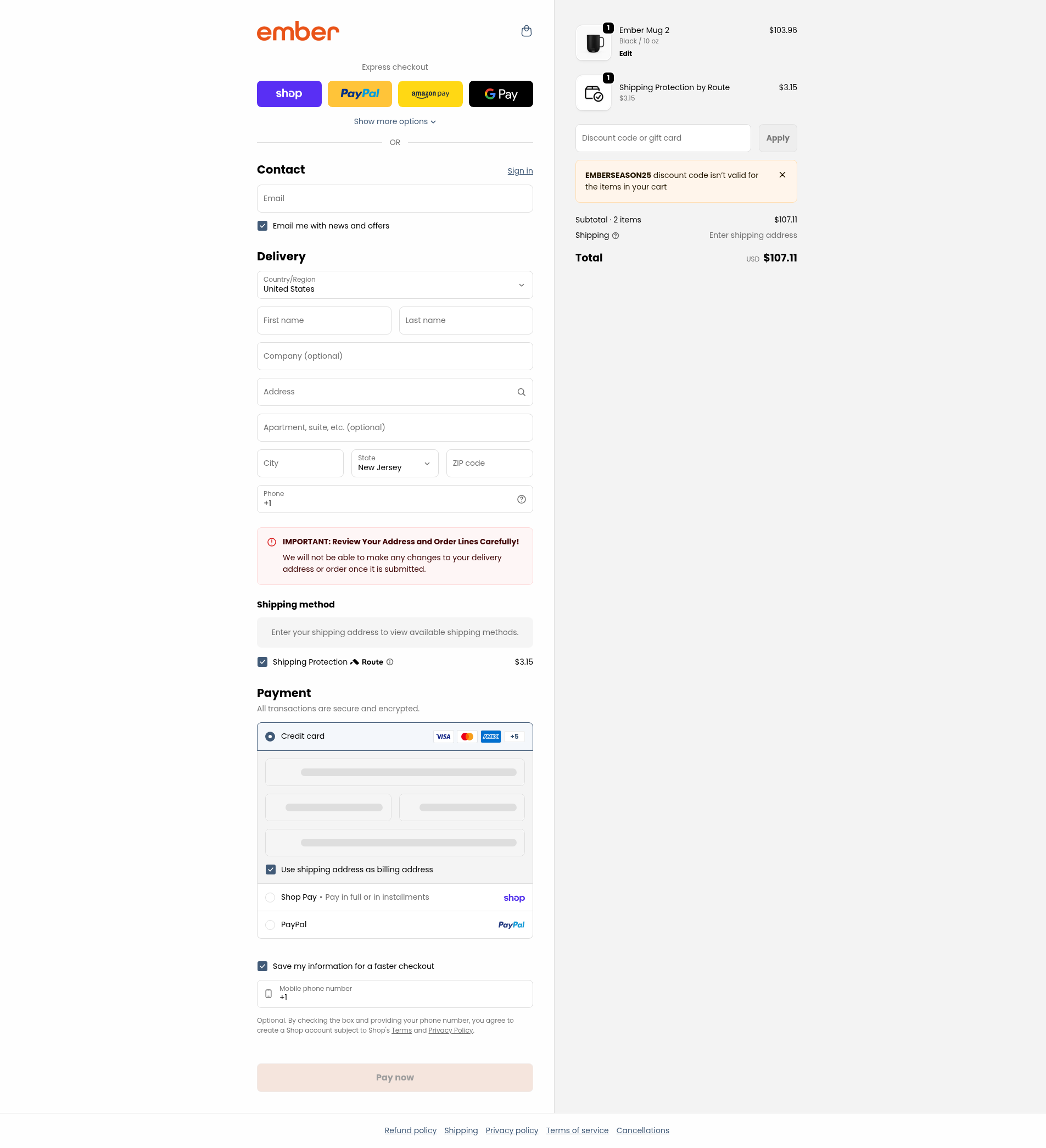This screenshot has width=1046, height=1148.
Task: Open the Refund policy footer link
Action: (x=410, y=1130)
